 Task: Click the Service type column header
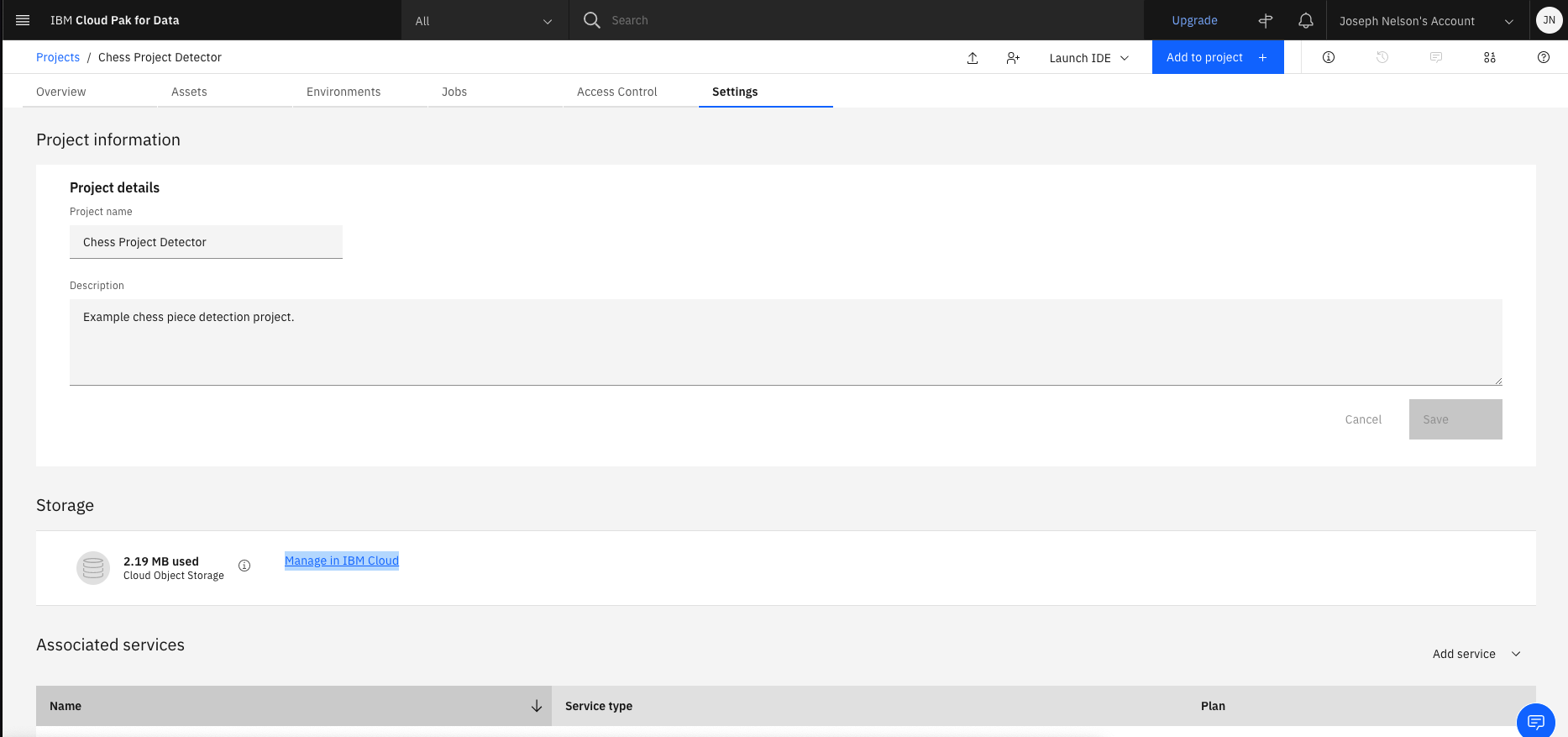point(599,706)
